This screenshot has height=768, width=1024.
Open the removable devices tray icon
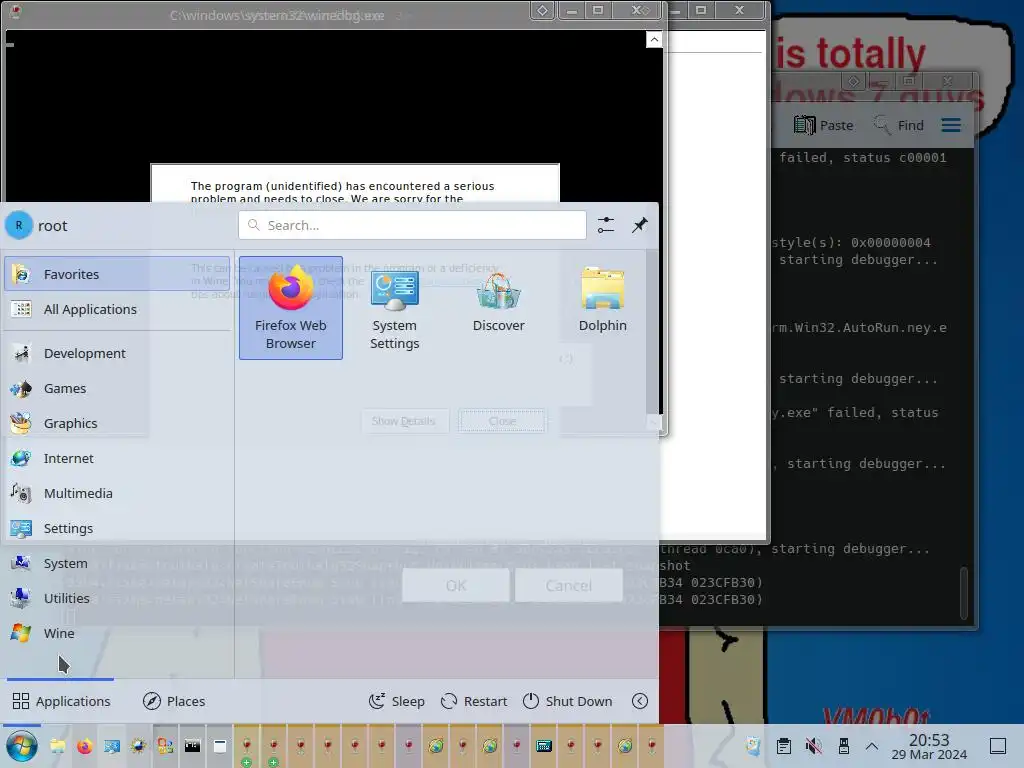coord(843,746)
